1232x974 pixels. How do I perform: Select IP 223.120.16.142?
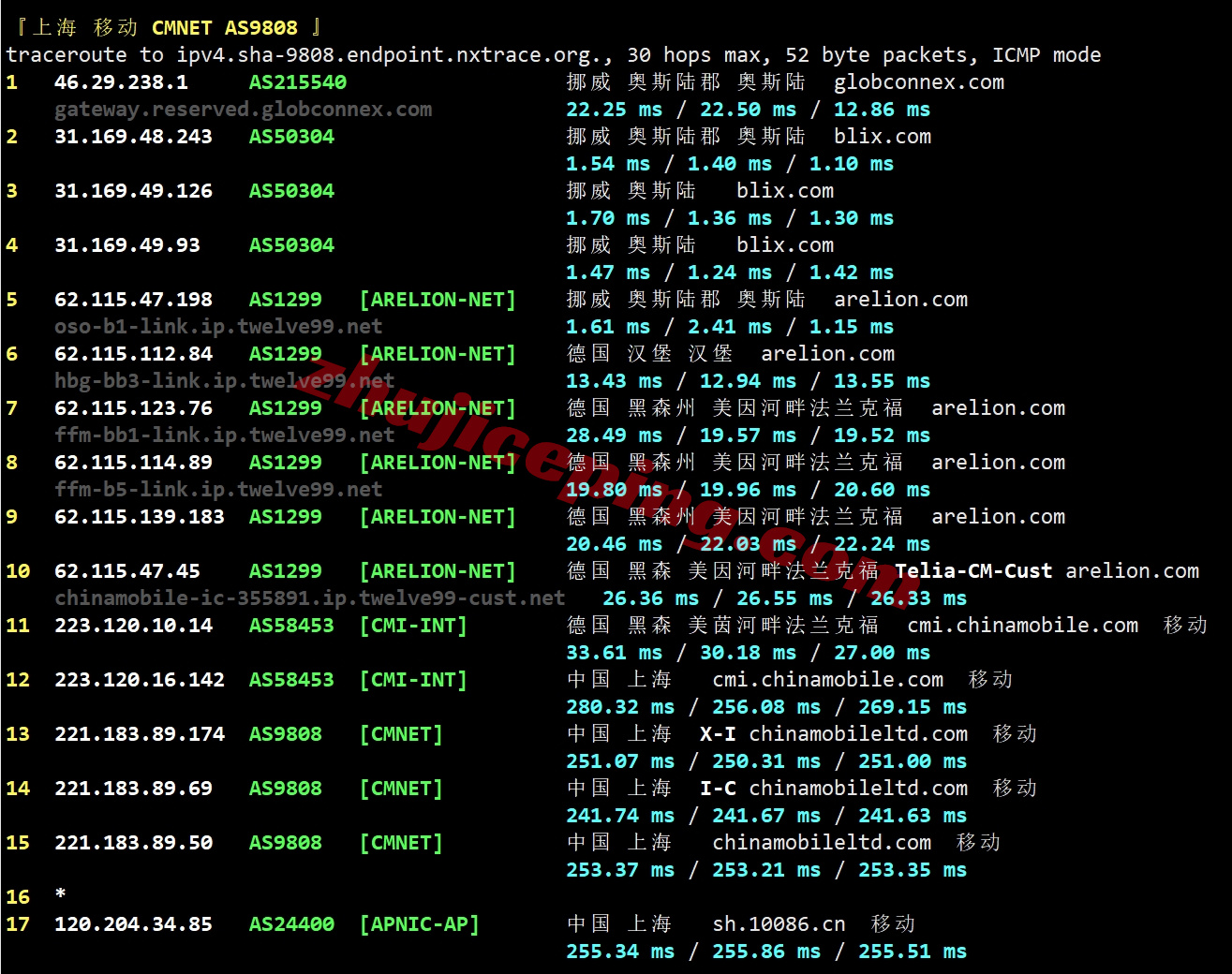pyautogui.click(x=139, y=680)
